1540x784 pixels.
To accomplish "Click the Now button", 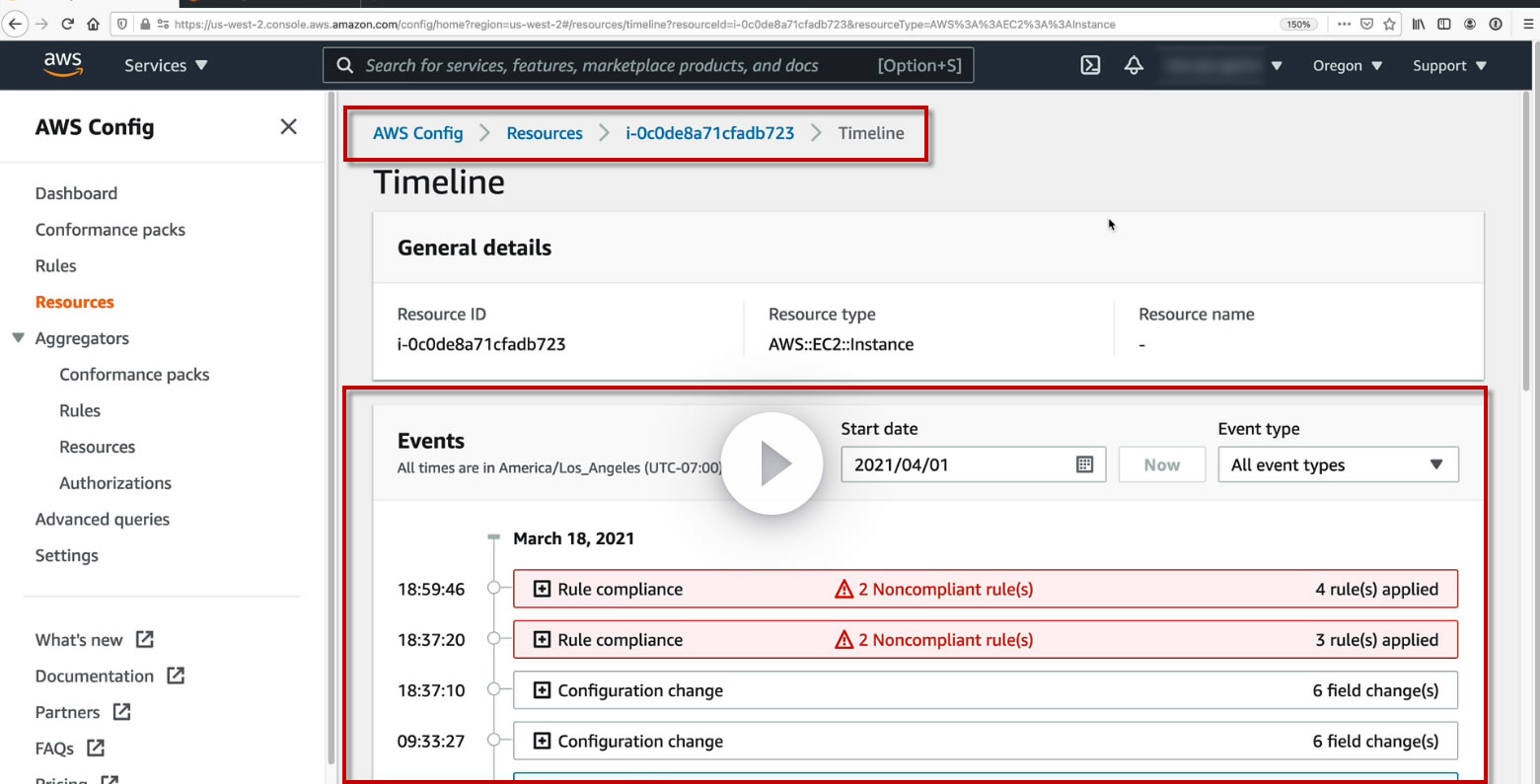I will point(1162,464).
